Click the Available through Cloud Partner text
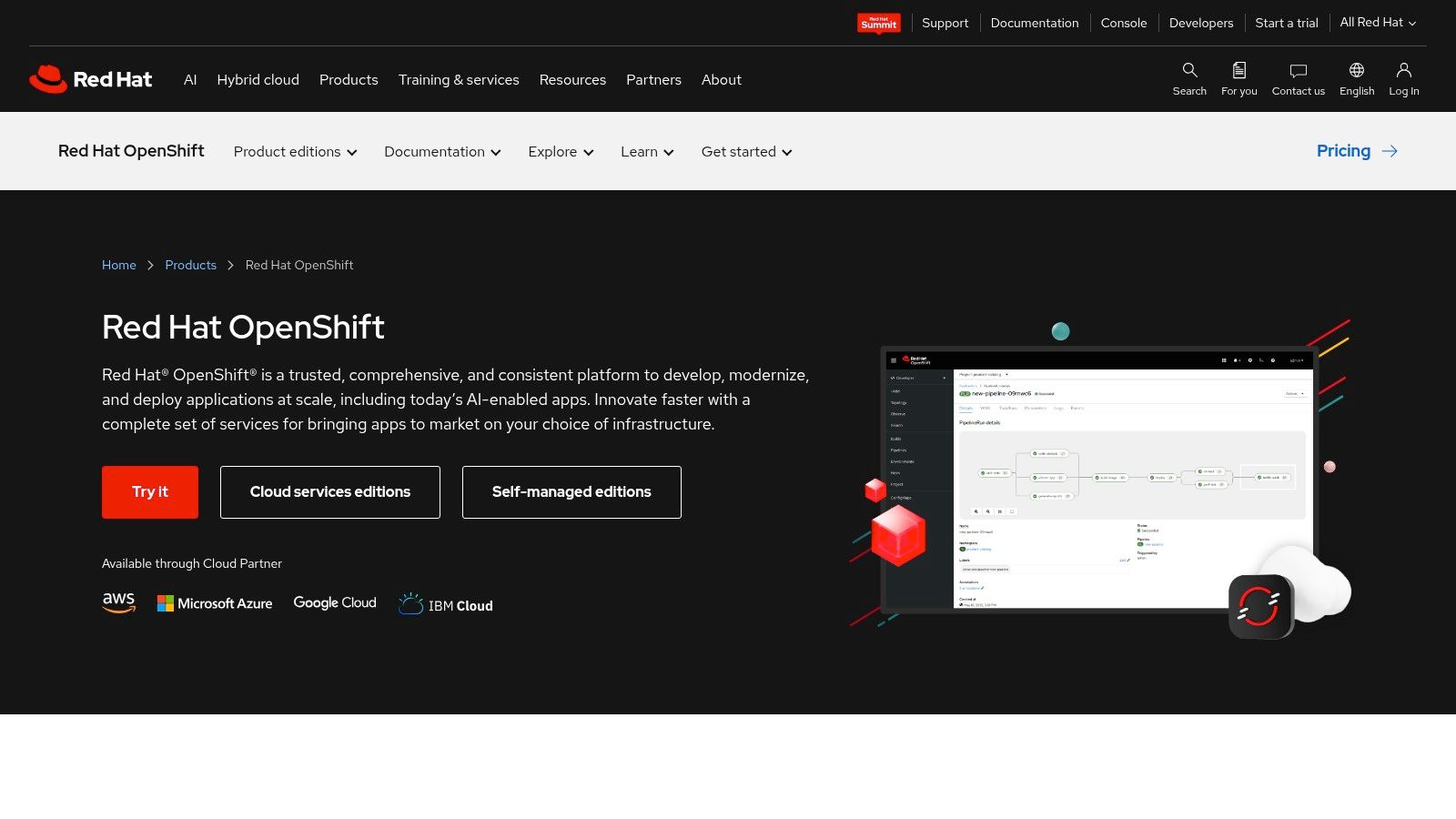Screen dimensions: 1456x819 pos(192,563)
